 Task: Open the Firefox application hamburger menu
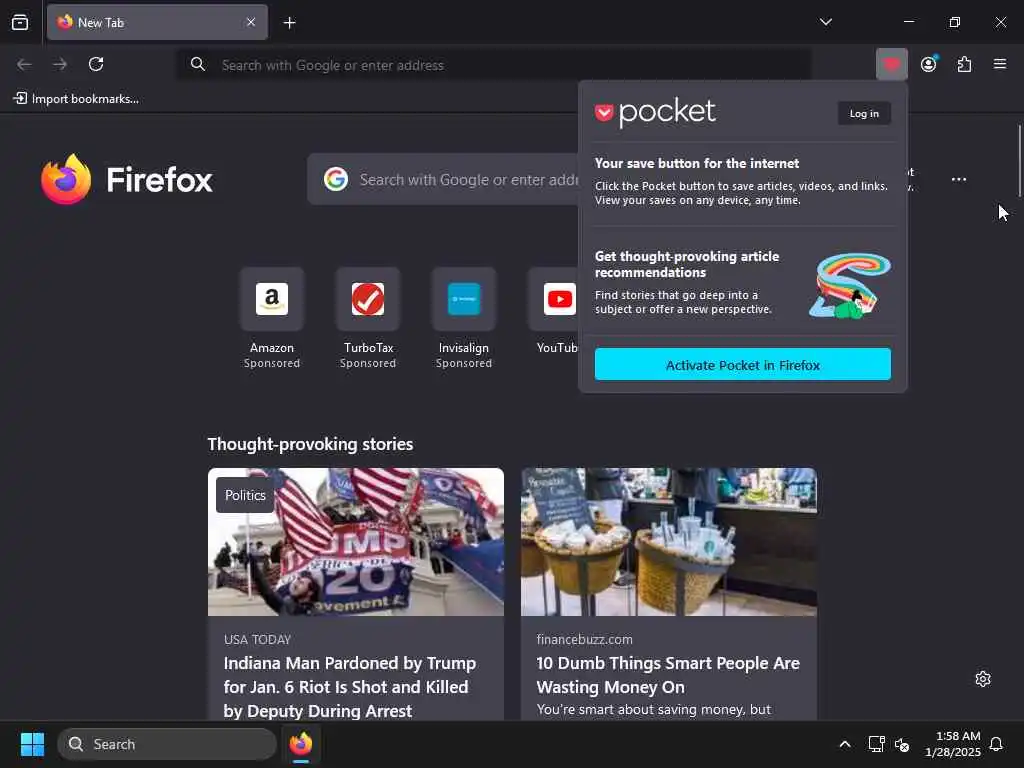coord(1000,64)
